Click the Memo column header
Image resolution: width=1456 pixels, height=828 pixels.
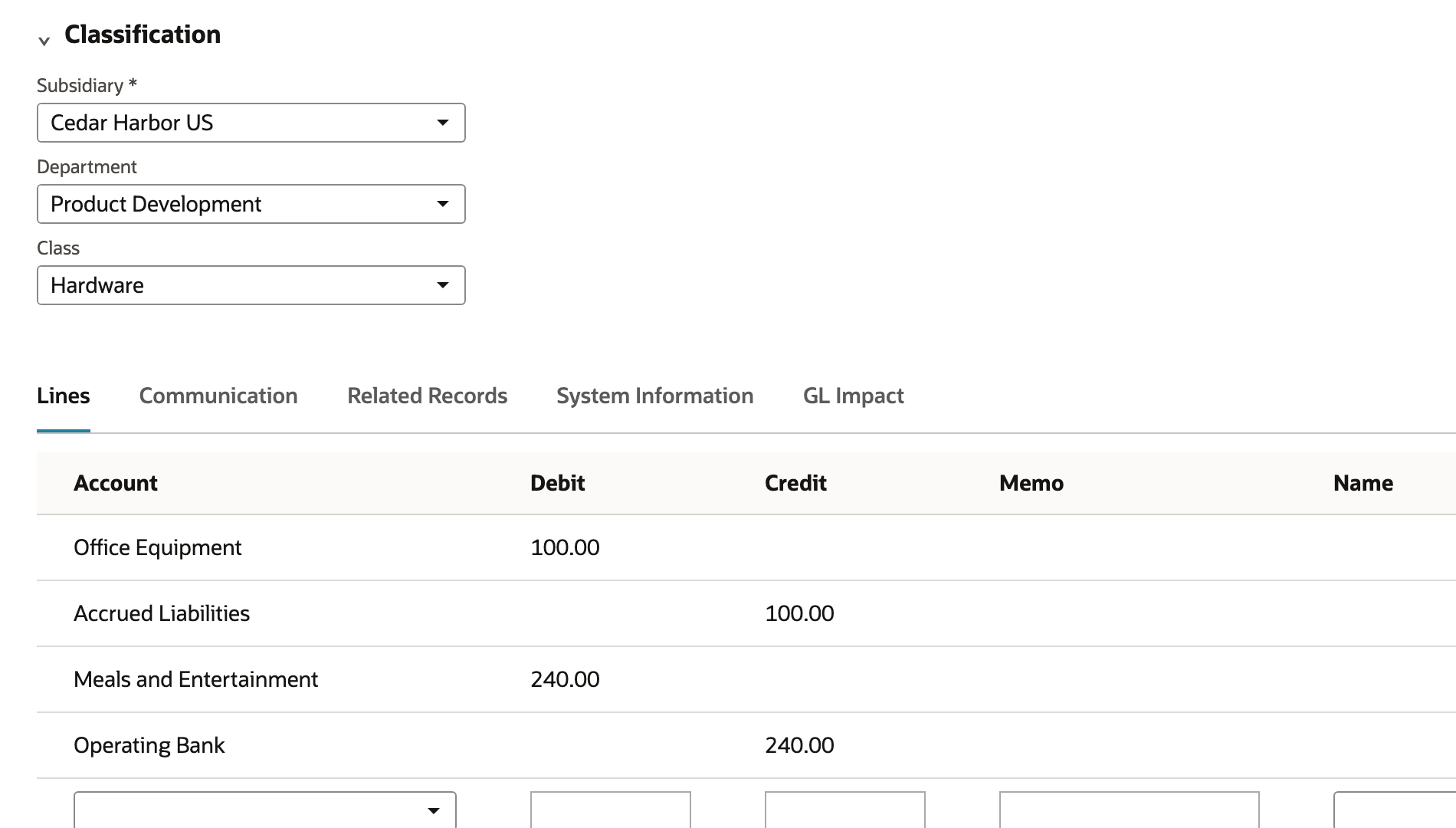click(x=1031, y=483)
